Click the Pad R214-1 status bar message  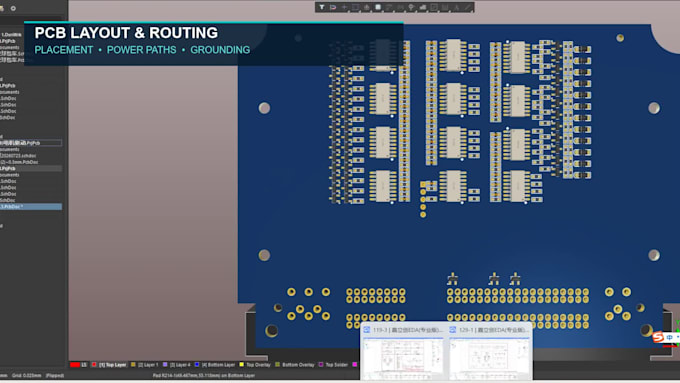click(x=204, y=376)
